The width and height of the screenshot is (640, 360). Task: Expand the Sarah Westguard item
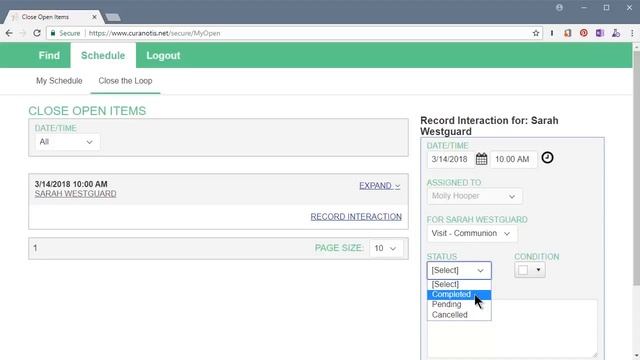(x=380, y=186)
